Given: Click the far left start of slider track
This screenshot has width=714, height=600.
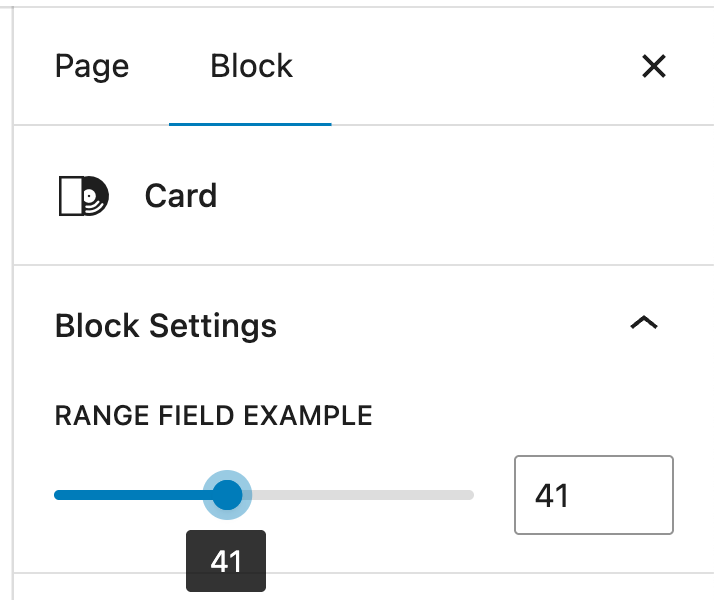Looking at the screenshot, I should (x=58, y=494).
